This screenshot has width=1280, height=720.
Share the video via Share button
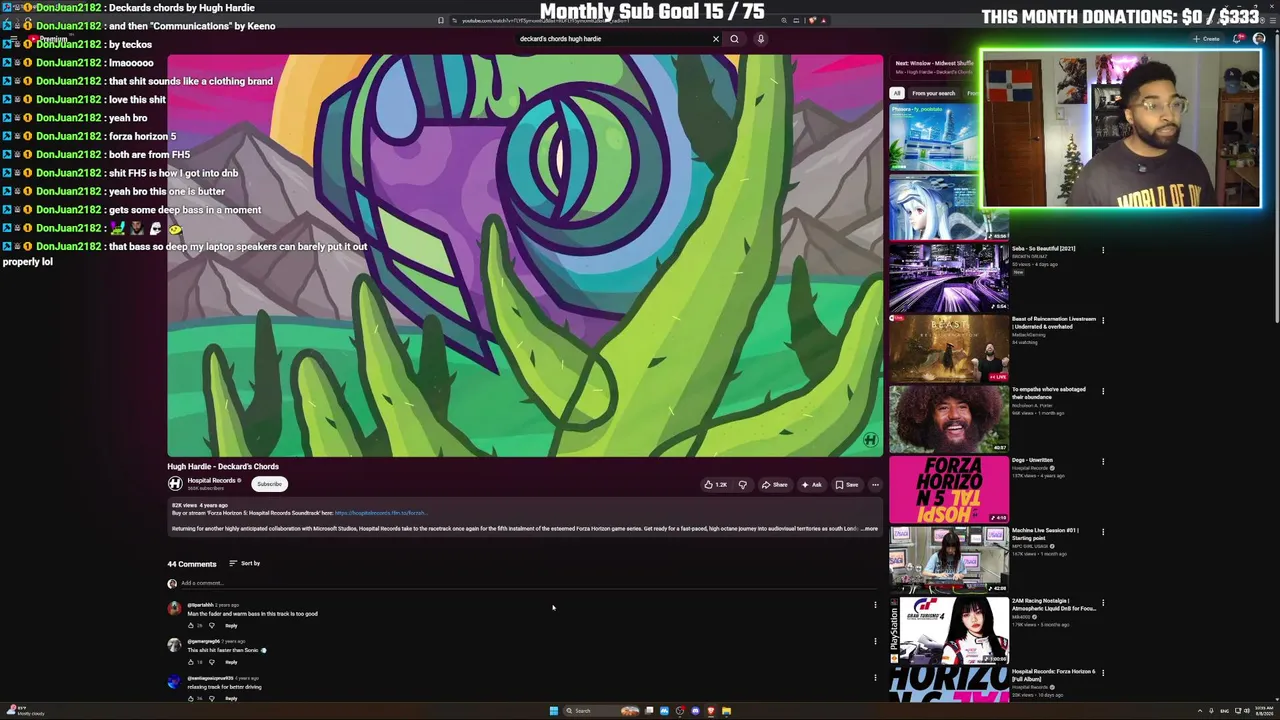pos(775,485)
